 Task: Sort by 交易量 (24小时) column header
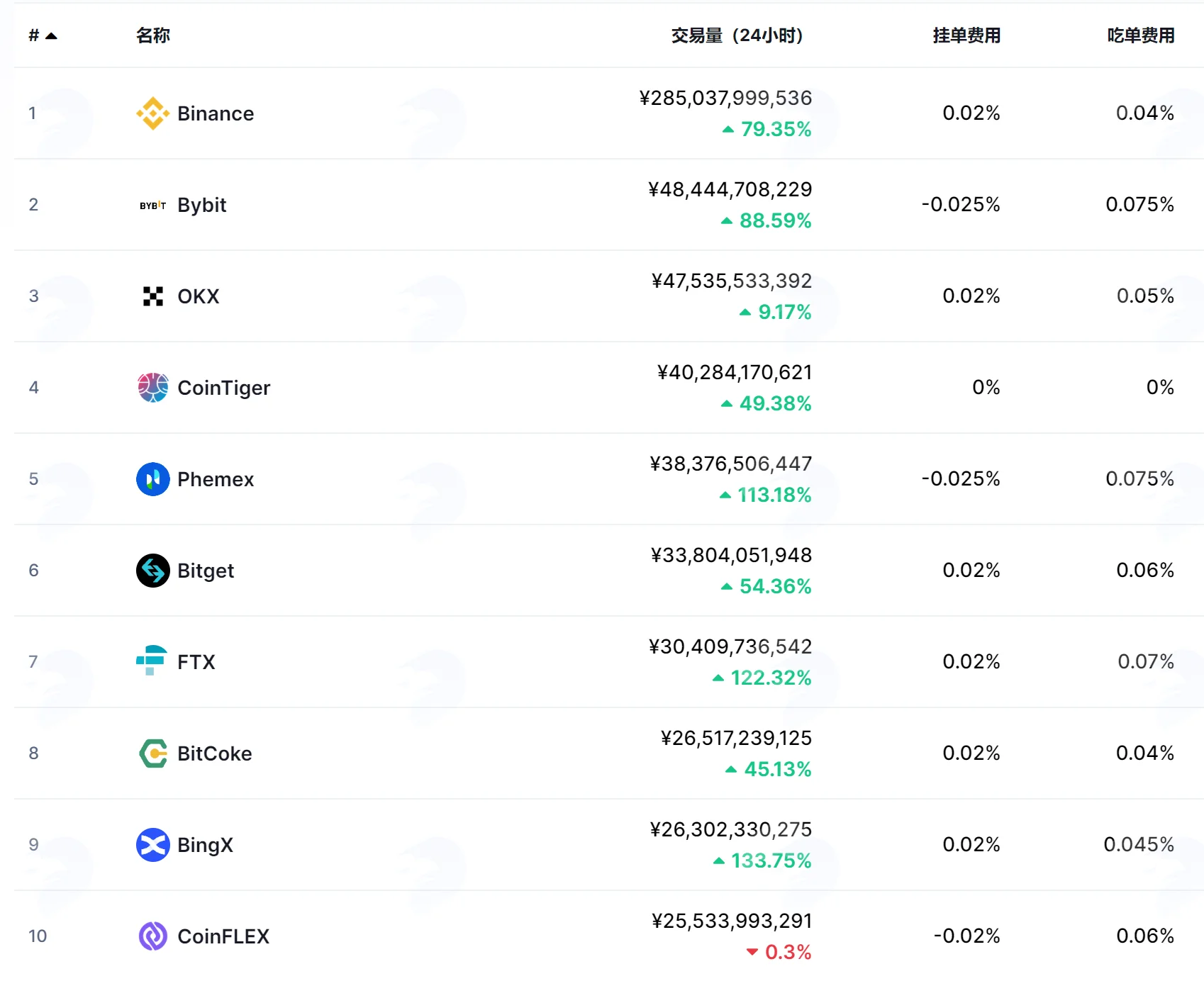coord(737,35)
